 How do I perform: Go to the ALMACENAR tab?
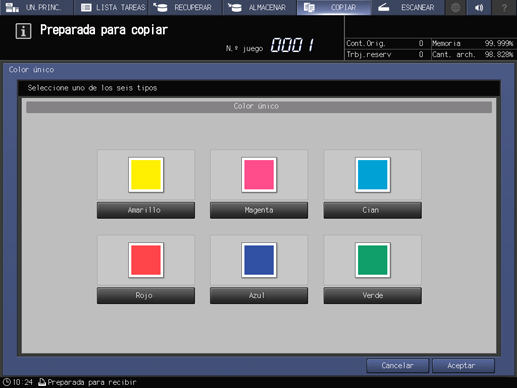(260, 7)
